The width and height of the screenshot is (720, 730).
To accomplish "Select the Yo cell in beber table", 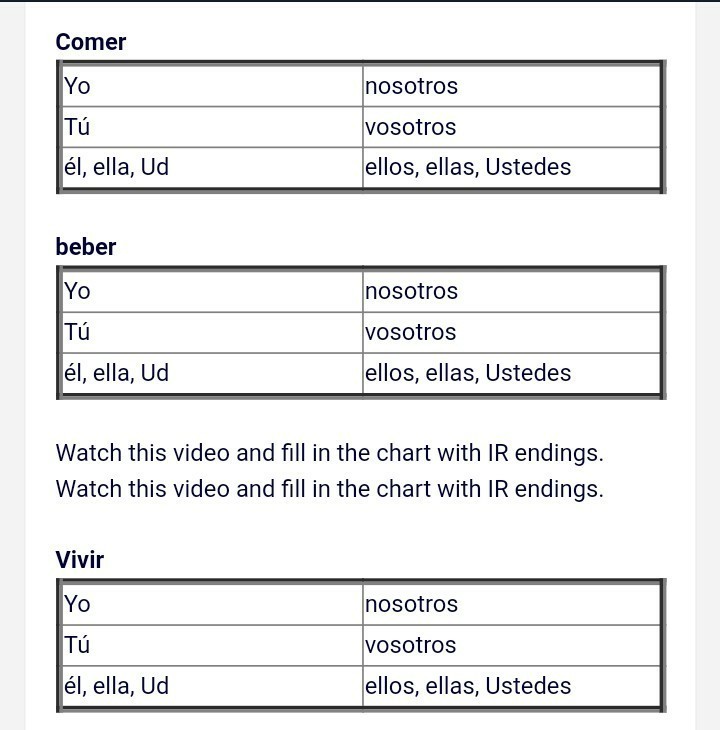I will 212,291.
